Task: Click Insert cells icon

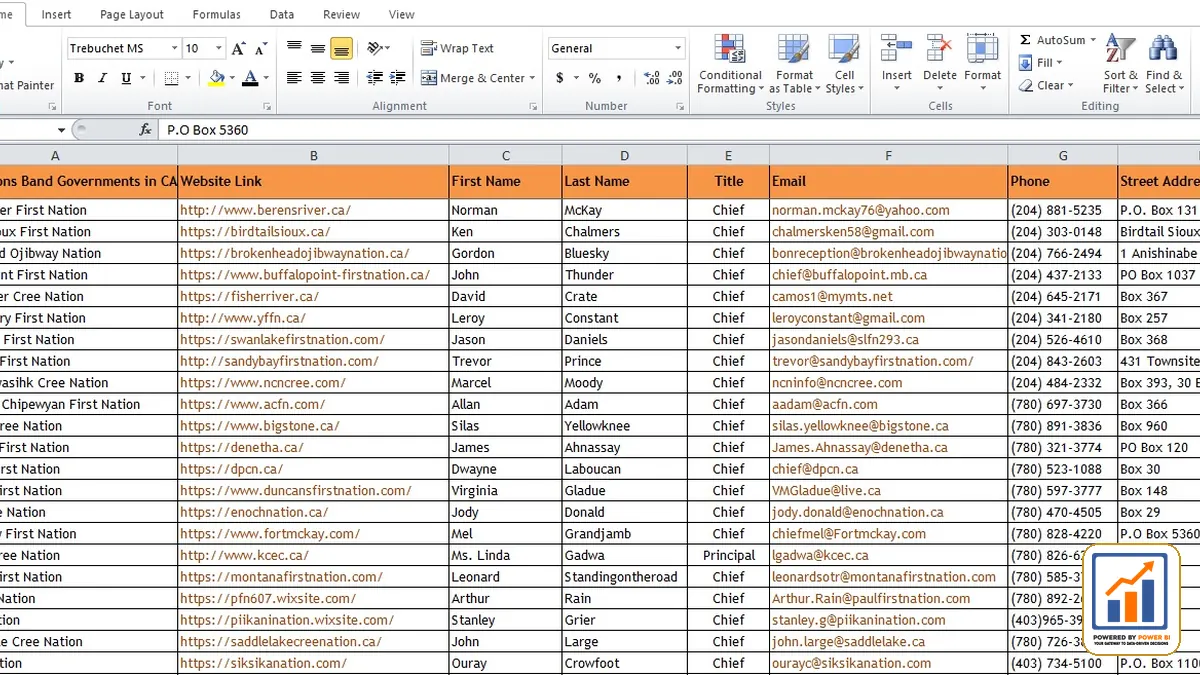Action: [896, 49]
